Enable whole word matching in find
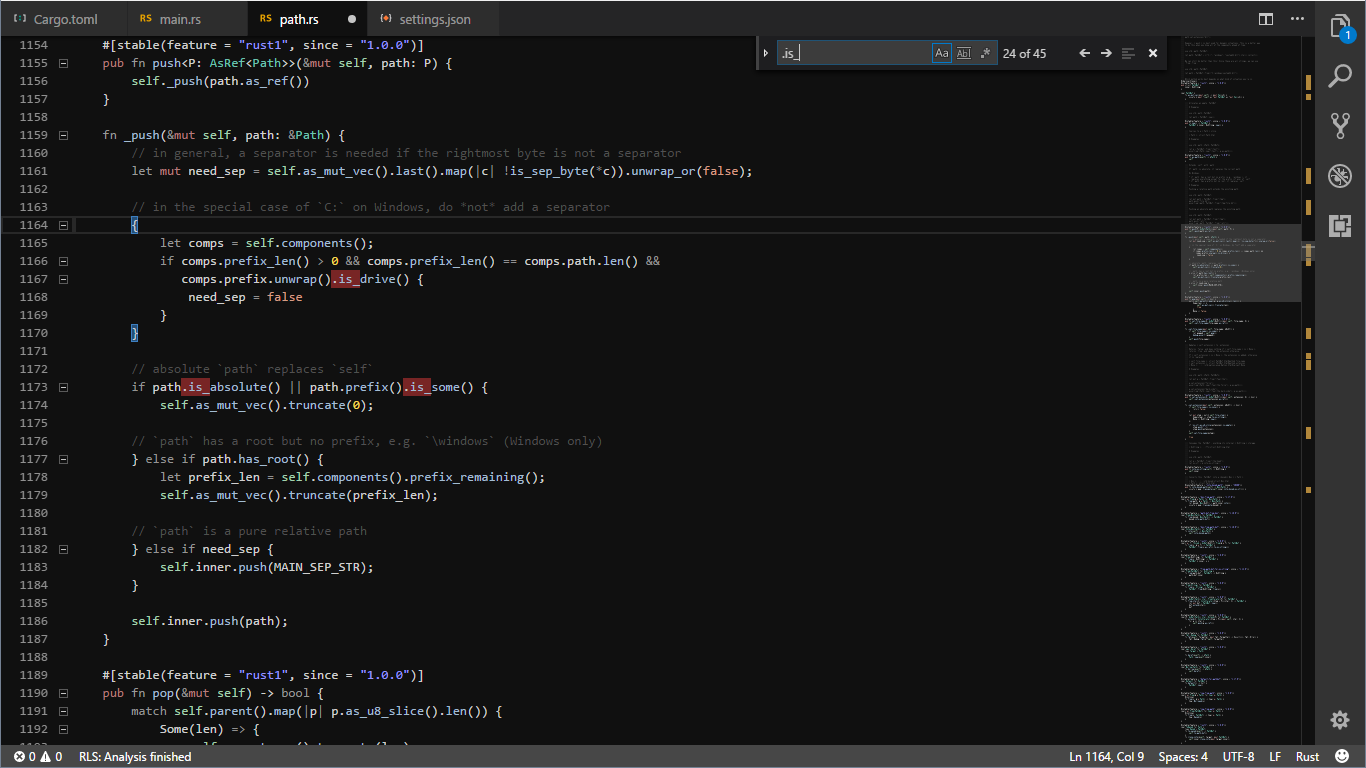 point(963,53)
